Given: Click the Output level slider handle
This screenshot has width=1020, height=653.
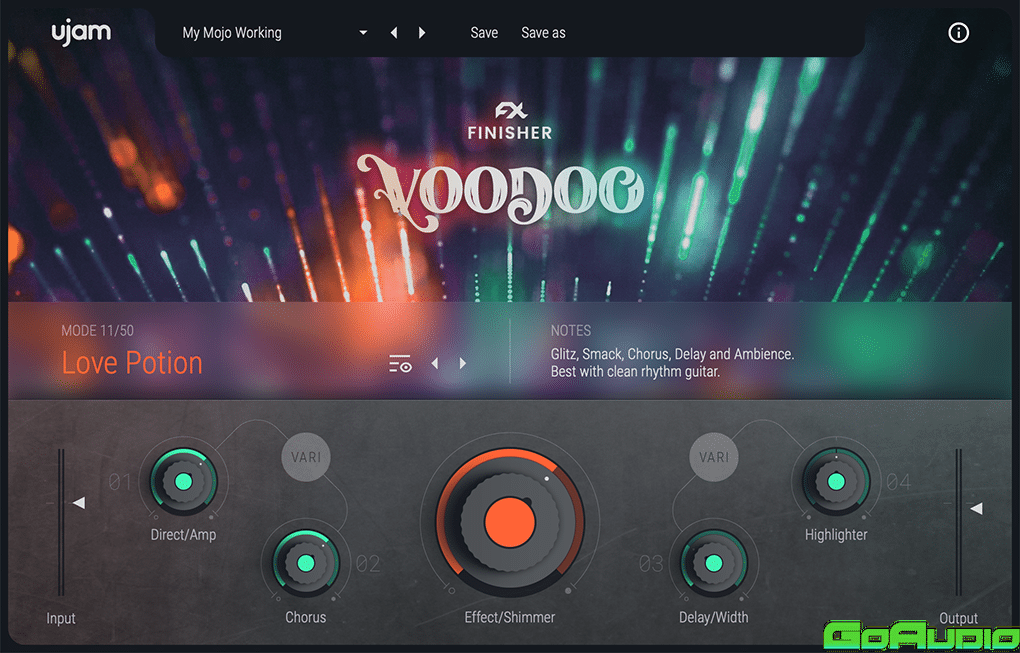Looking at the screenshot, I should coord(976,508).
